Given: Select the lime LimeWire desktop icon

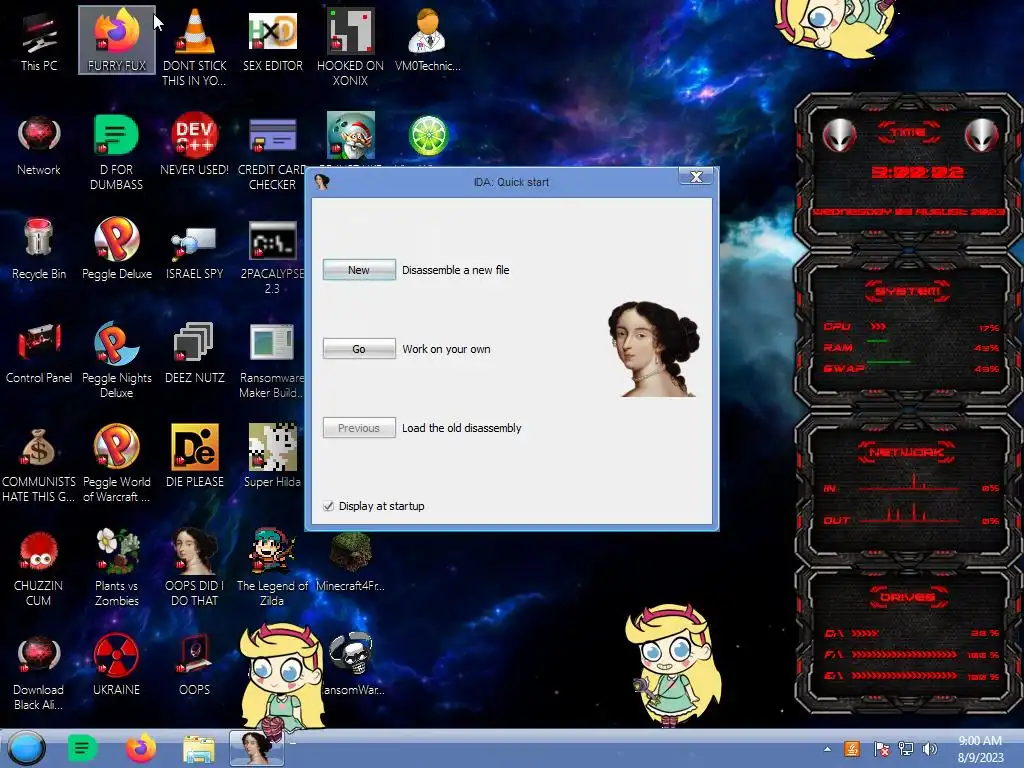Looking at the screenshot, I should click(428, 136).
